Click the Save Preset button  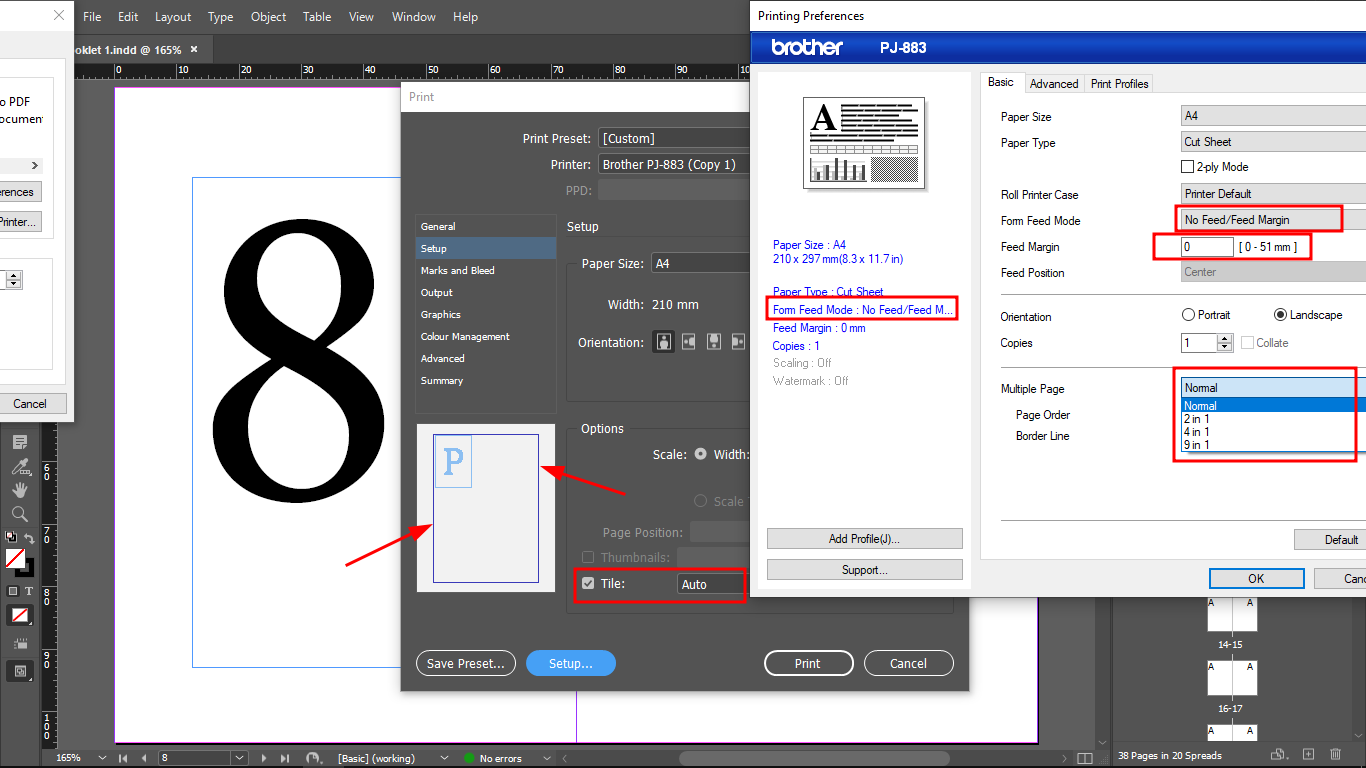tap(465, 663)
